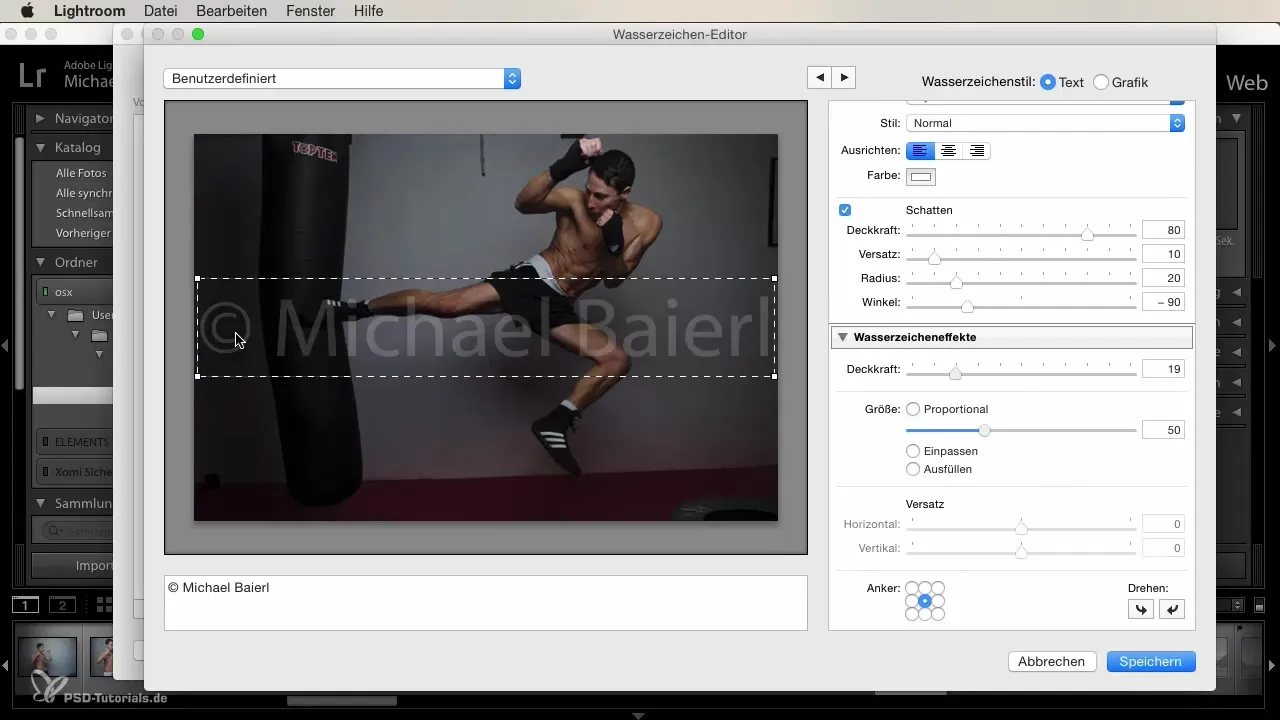Viewport: 1280px width, 720px height.
Task: Expand the Navigator panel in Lightroom
Action: 40,118
